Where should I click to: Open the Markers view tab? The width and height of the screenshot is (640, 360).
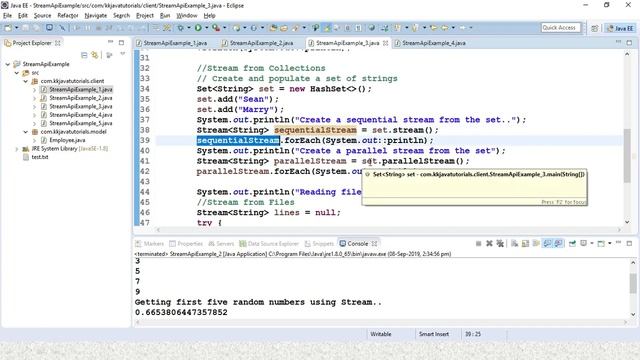(x=149, y=244)
